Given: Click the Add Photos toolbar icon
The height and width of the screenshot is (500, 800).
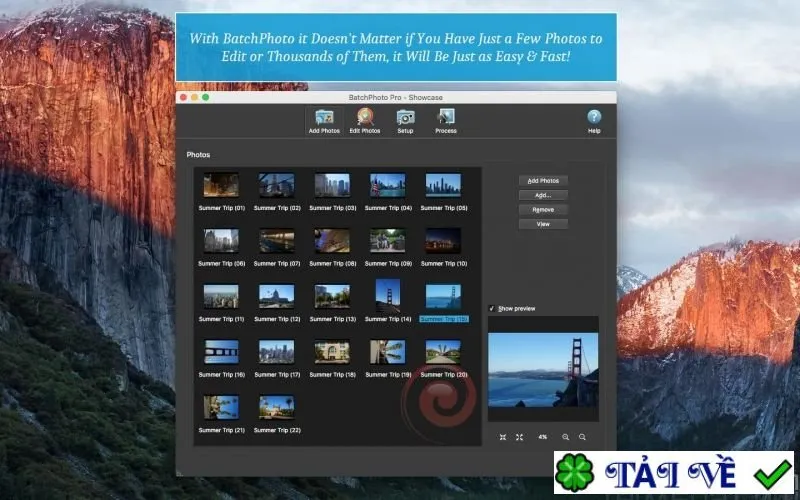Looking at the screenshot, I should pyautogui.click(x=324, y=121).
